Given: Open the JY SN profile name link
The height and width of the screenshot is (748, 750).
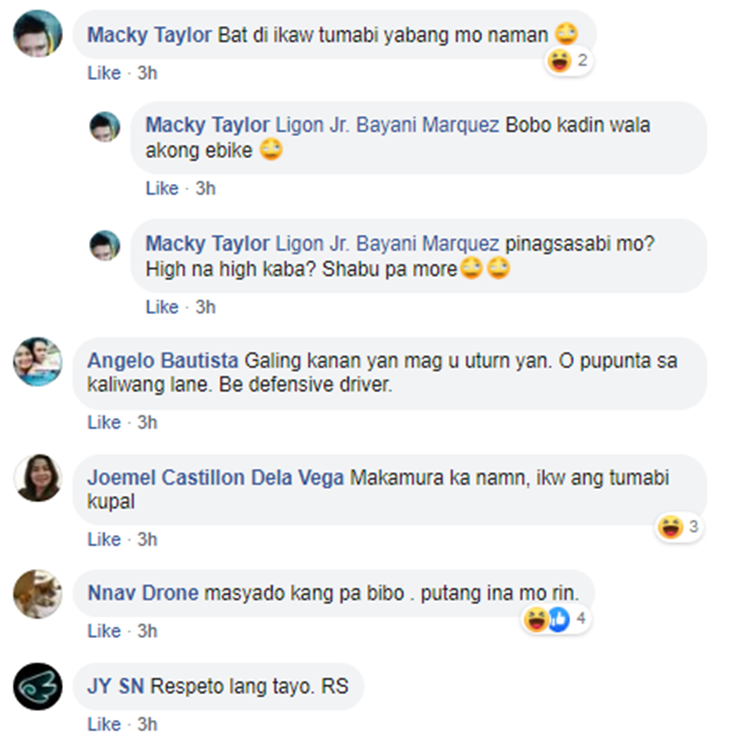Looking at the screenshot, I should click(x=116, y=686).
